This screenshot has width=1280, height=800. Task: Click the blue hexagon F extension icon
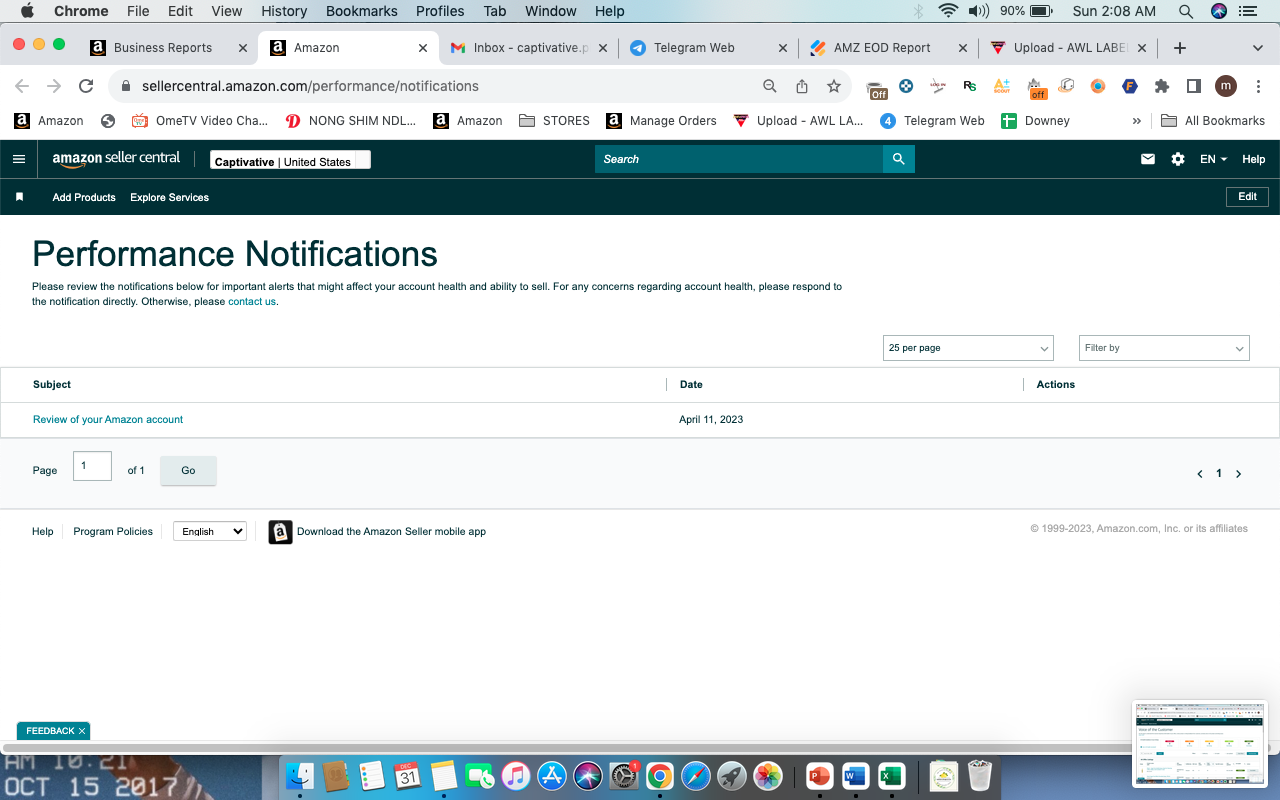(1130, 86)
